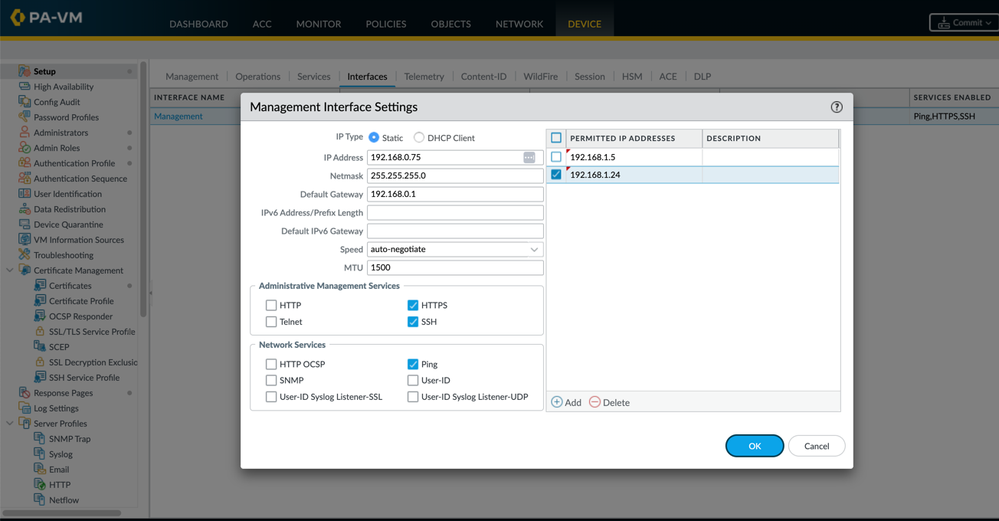
Task: Click the High Availability sidebar icon
Action: [25, 87]
